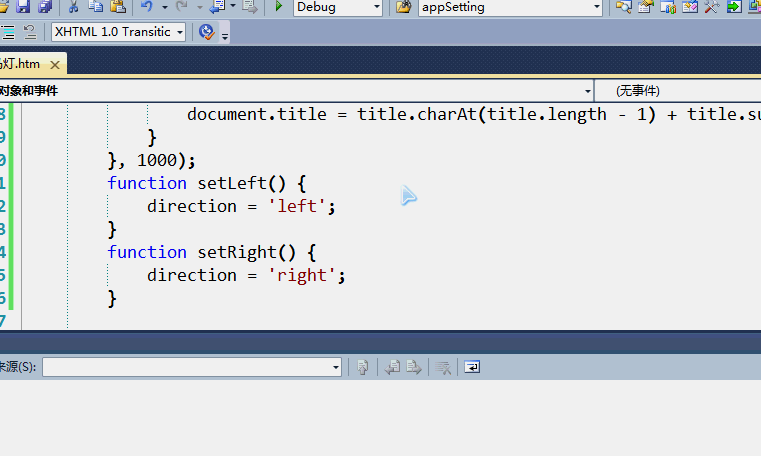Click the Increase Indent icon

pos(8,32)
